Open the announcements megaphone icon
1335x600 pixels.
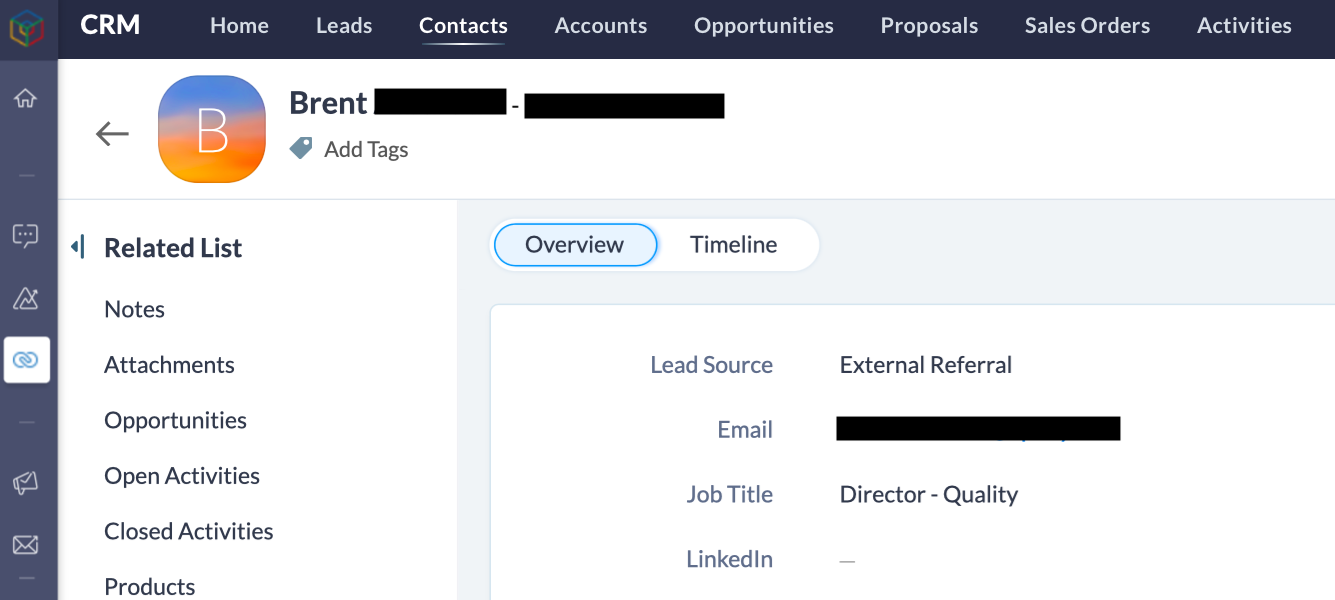coord(28,483)
